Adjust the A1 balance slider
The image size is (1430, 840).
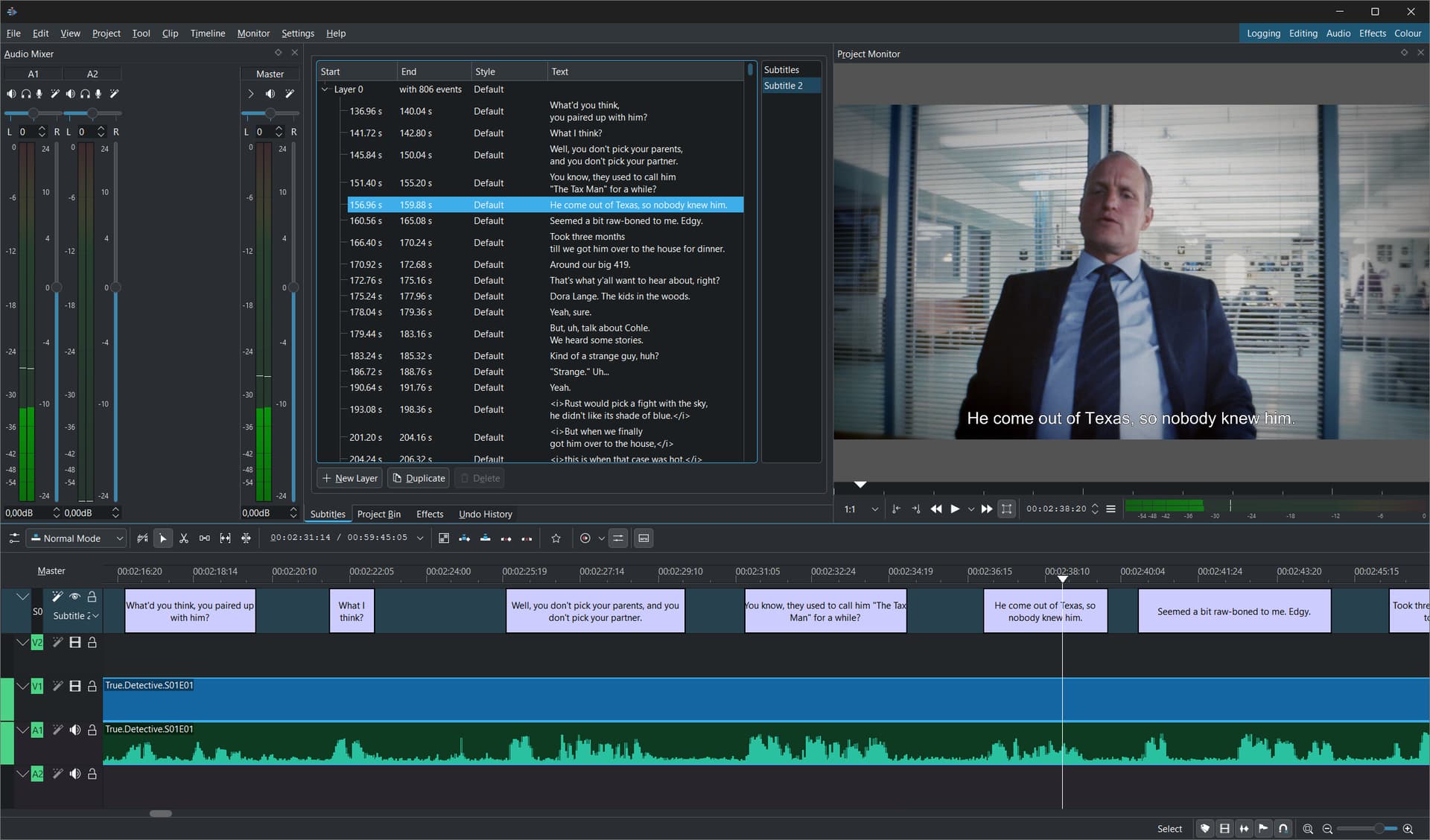pyautogui.click(x=33, y=113)
